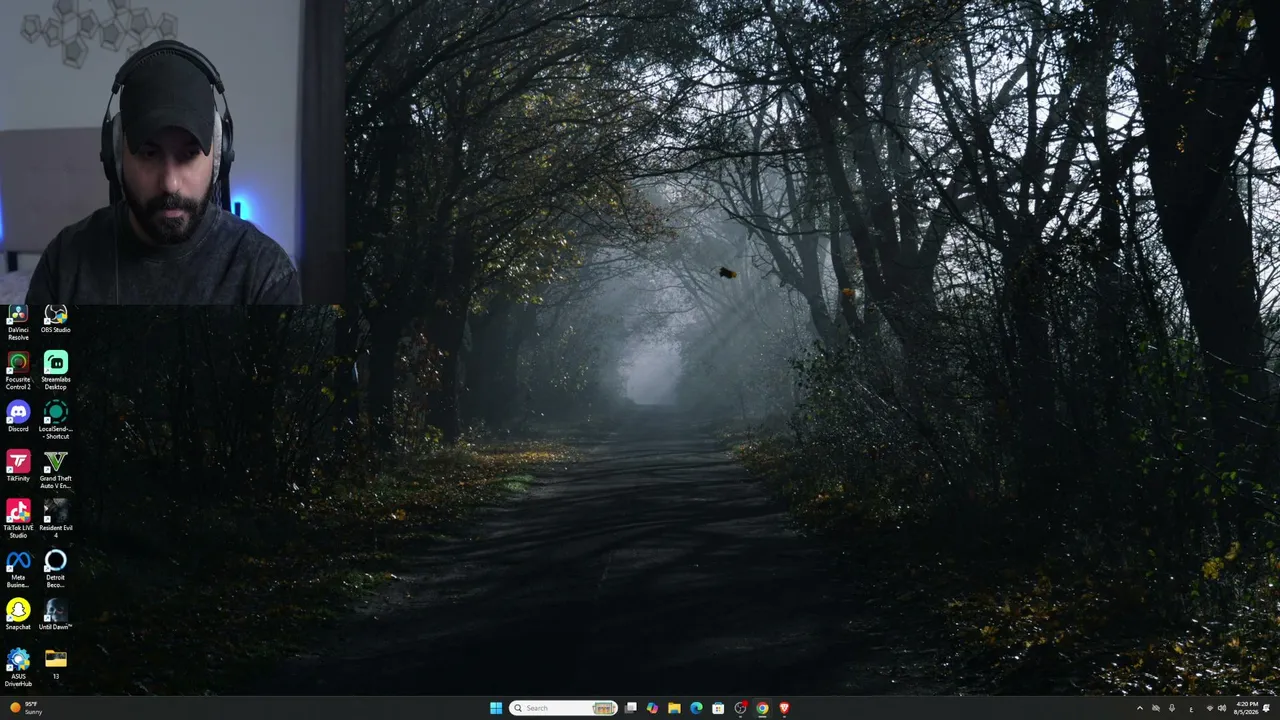Select the Focusrite Control 2 desktop icon
Screen dimensions: 1280x720
click(18, 370)
